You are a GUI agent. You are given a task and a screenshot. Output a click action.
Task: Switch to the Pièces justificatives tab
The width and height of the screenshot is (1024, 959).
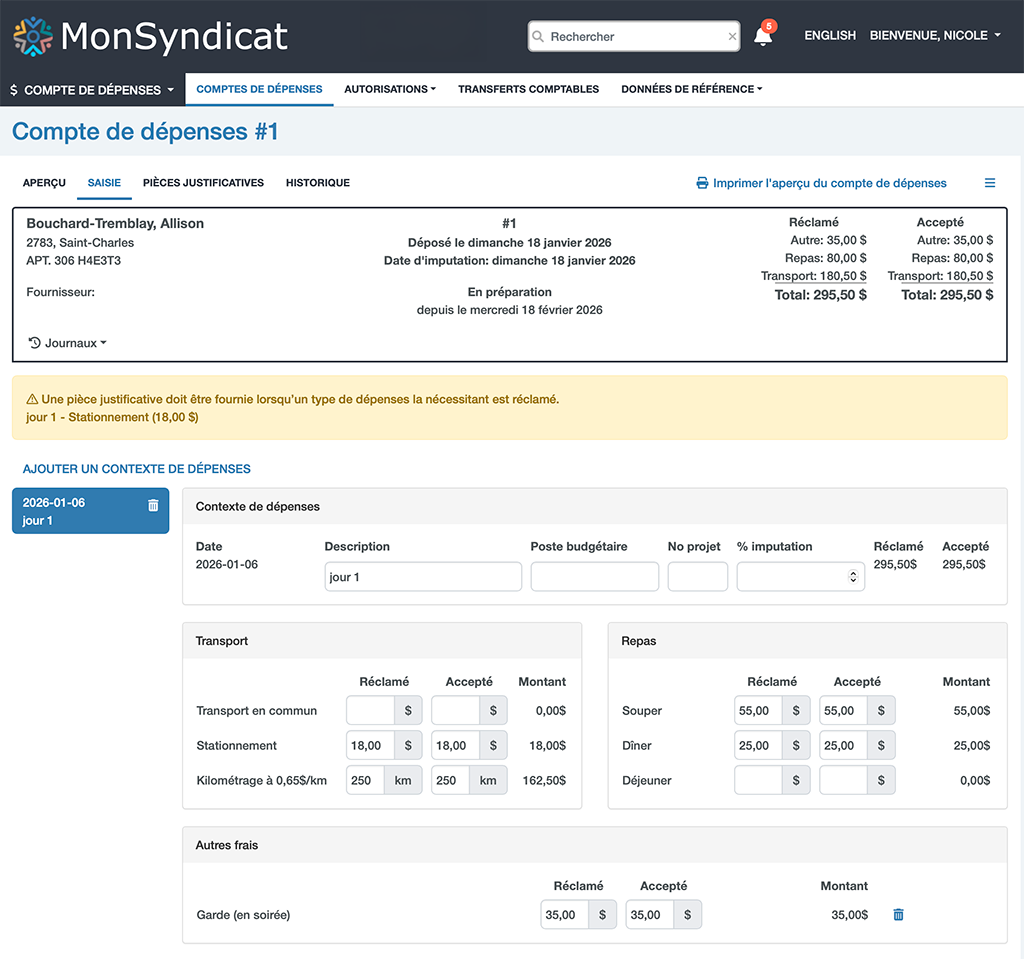click(203, 183)
